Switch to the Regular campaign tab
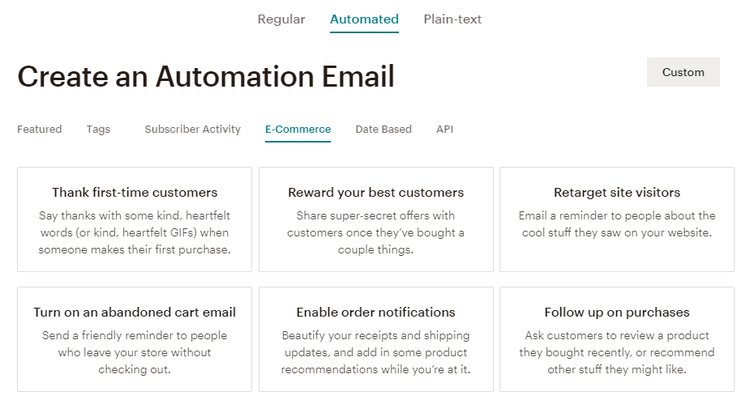This screenshot has height=400, width=750. [x=281, y=19]
